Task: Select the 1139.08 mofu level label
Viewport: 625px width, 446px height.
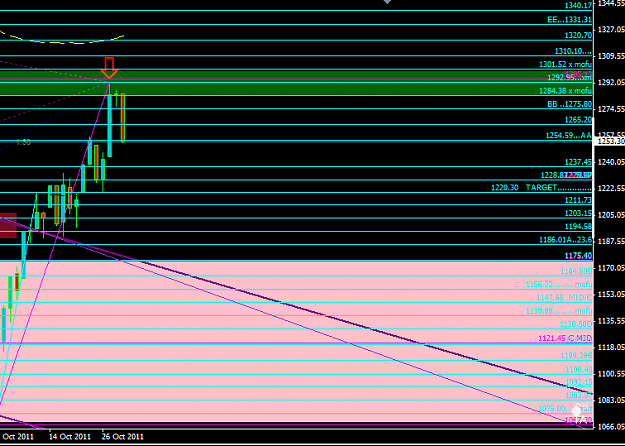Action: (558, 310)
